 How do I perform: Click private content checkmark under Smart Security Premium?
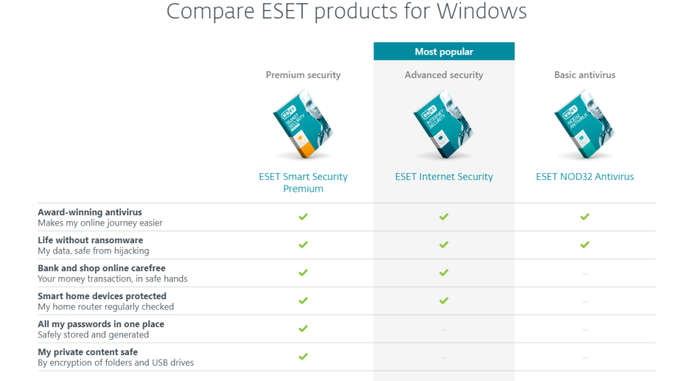pyautogui.click(x=303, y=356)
